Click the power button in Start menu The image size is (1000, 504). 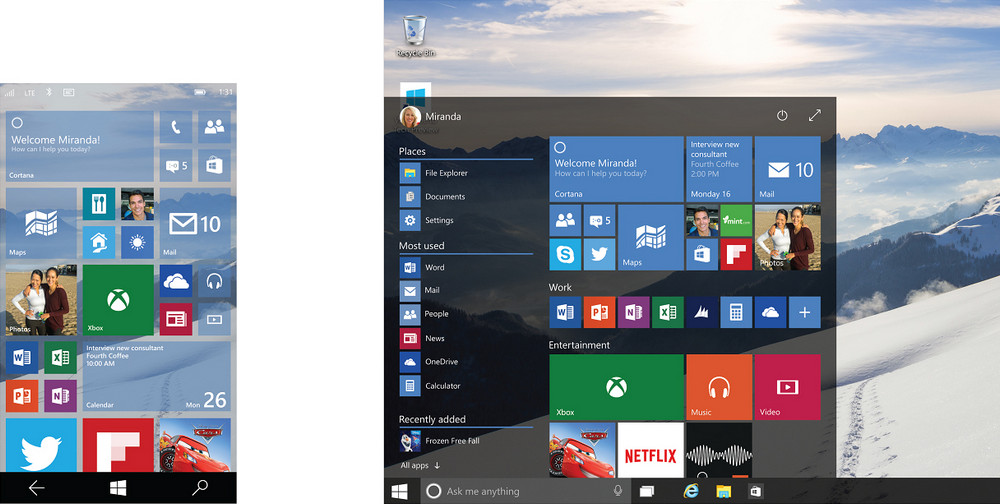tap(782, 115)
